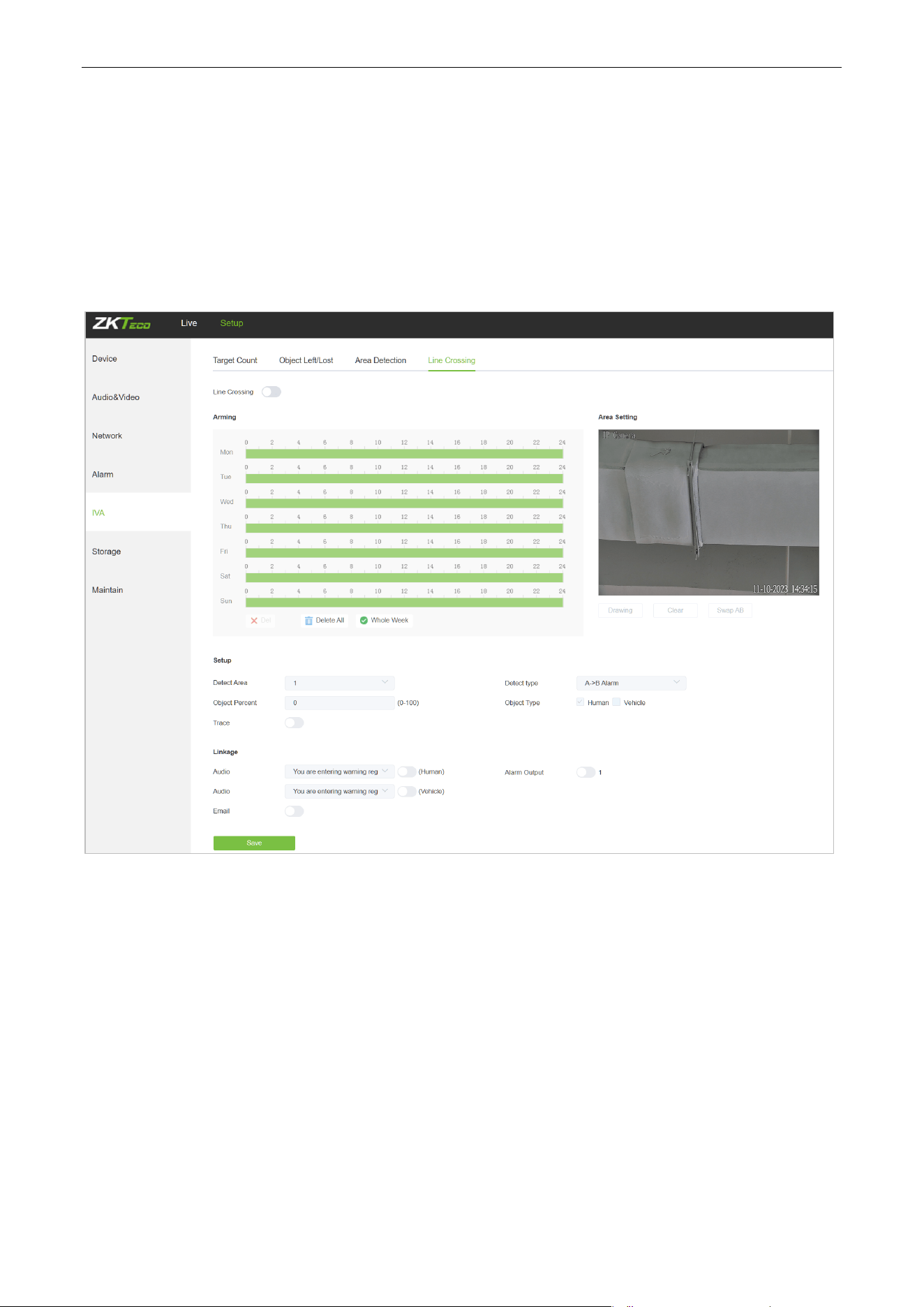Open the Vehicle audio message dropdown
924x1307 pixels.
[x=340, y=791]
